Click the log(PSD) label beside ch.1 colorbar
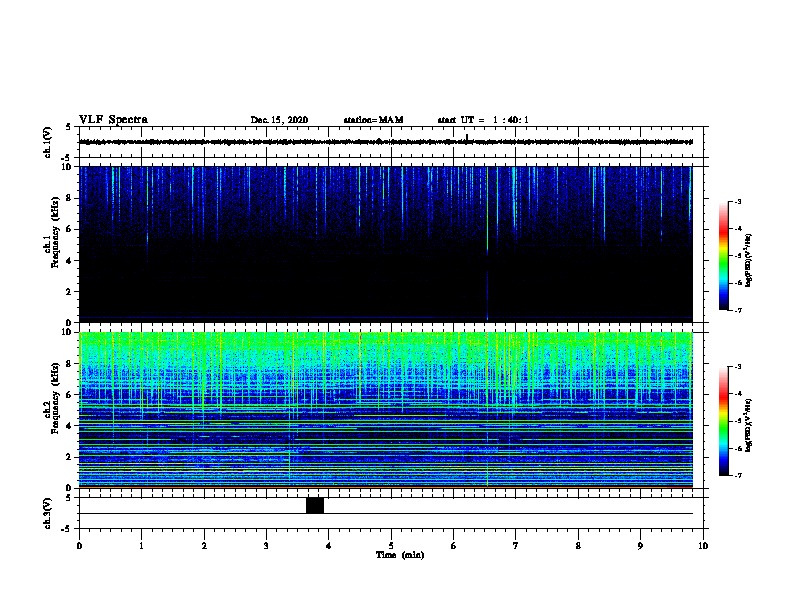The image size is (792, 612). (749, 261)
